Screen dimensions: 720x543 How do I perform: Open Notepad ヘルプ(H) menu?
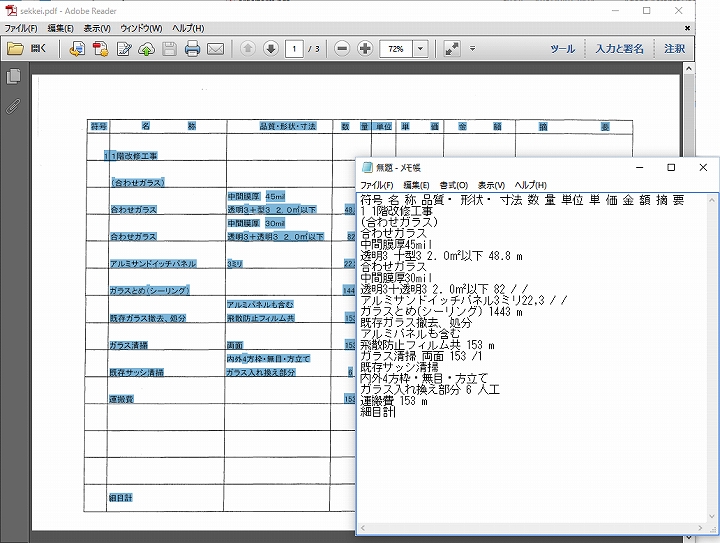[530, 185]
